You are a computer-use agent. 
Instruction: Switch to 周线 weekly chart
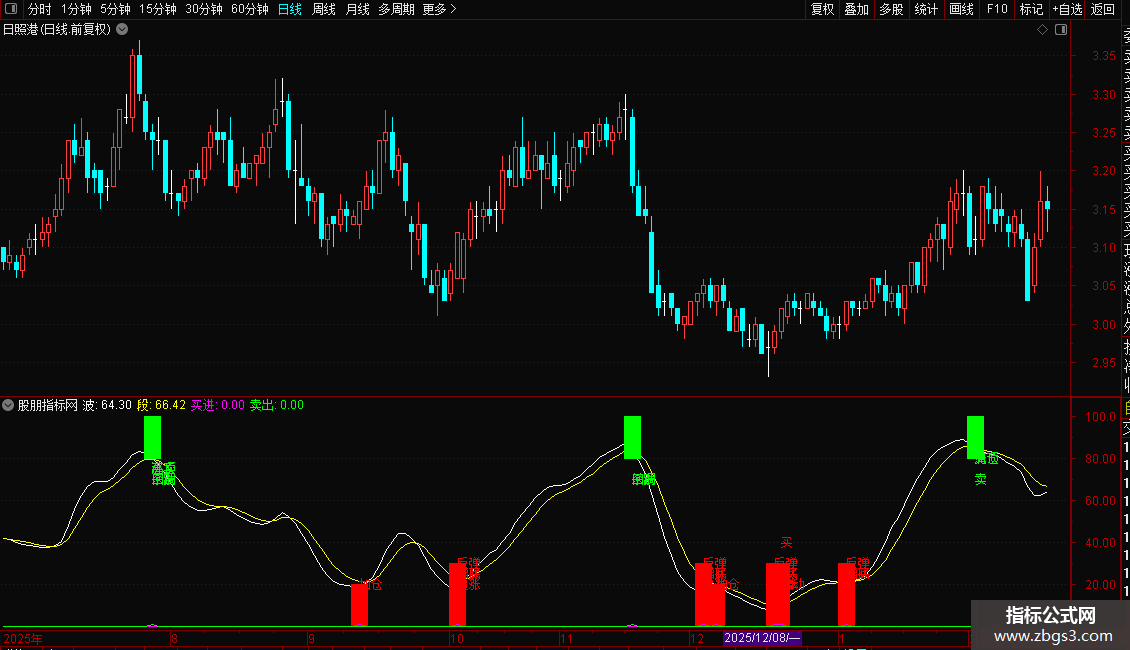point(324,9)
